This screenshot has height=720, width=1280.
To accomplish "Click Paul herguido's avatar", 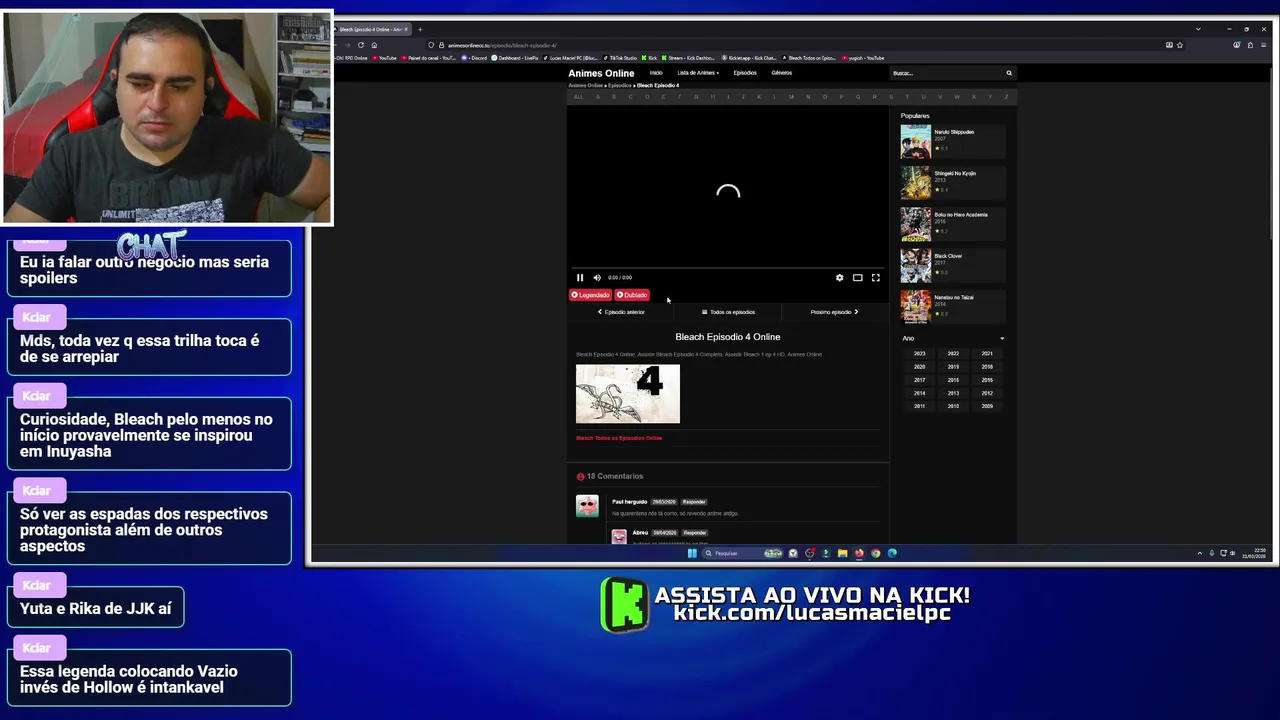I will 587,506.
